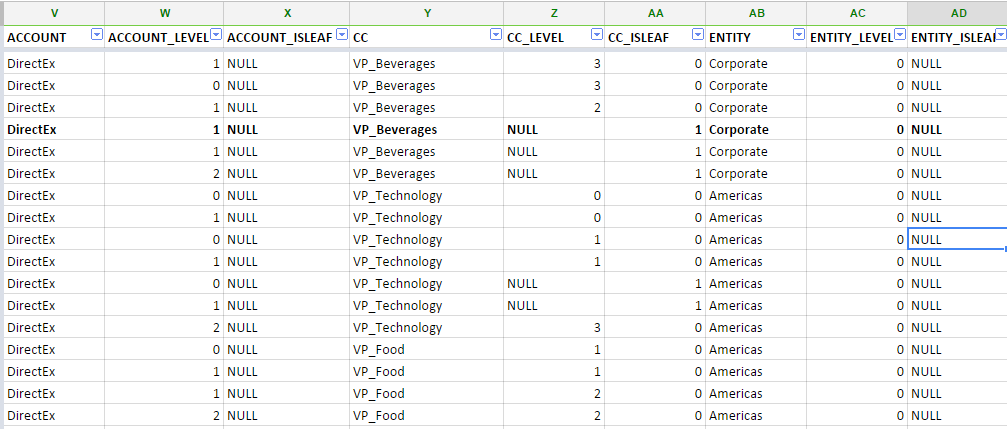This screenshot has height=429, width=1007.
Task: Click VP_Food cell with ACCOUNT_LEVEL 0
Action: tap(427, 349)
